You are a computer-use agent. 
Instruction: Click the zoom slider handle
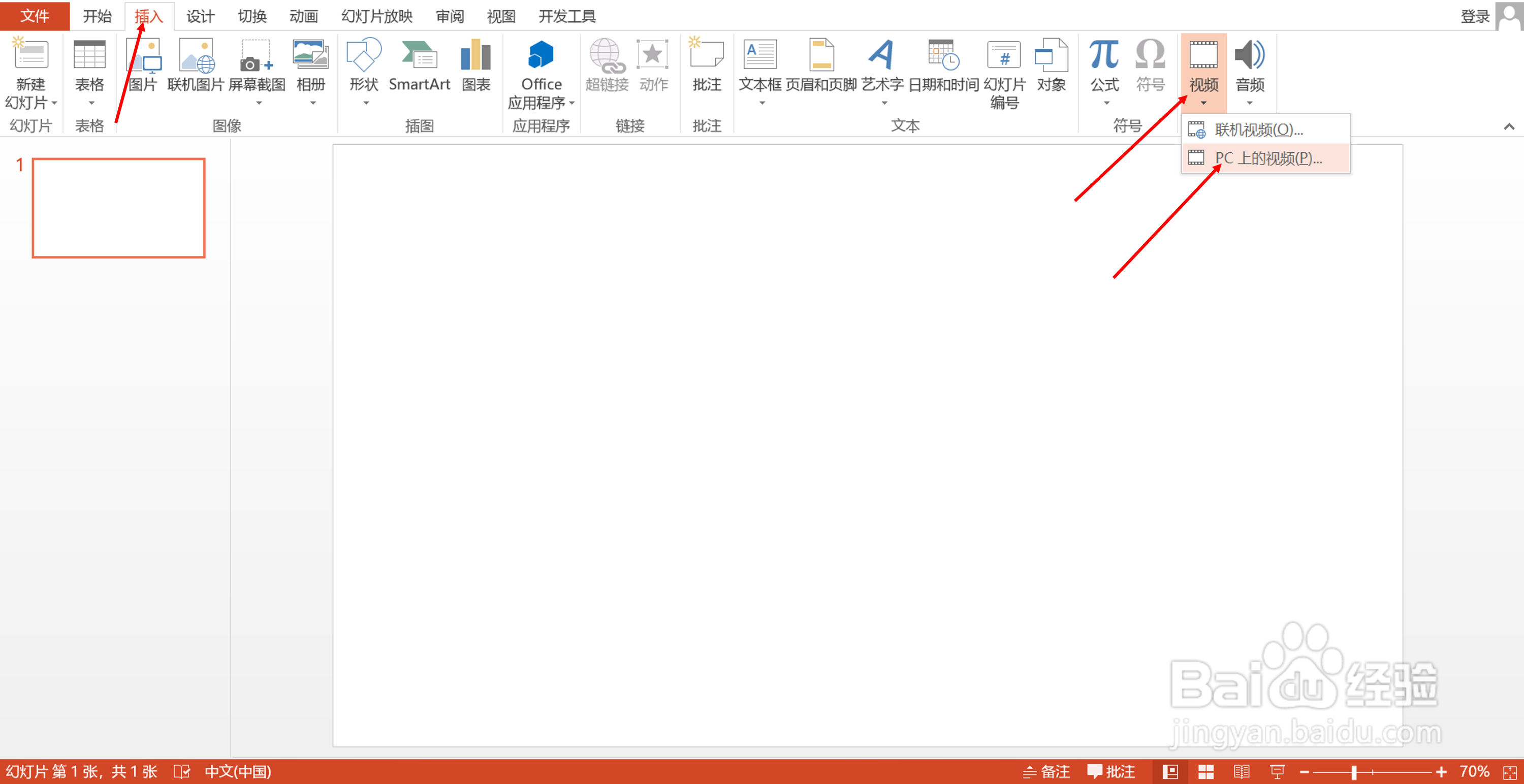point(1354,772)
